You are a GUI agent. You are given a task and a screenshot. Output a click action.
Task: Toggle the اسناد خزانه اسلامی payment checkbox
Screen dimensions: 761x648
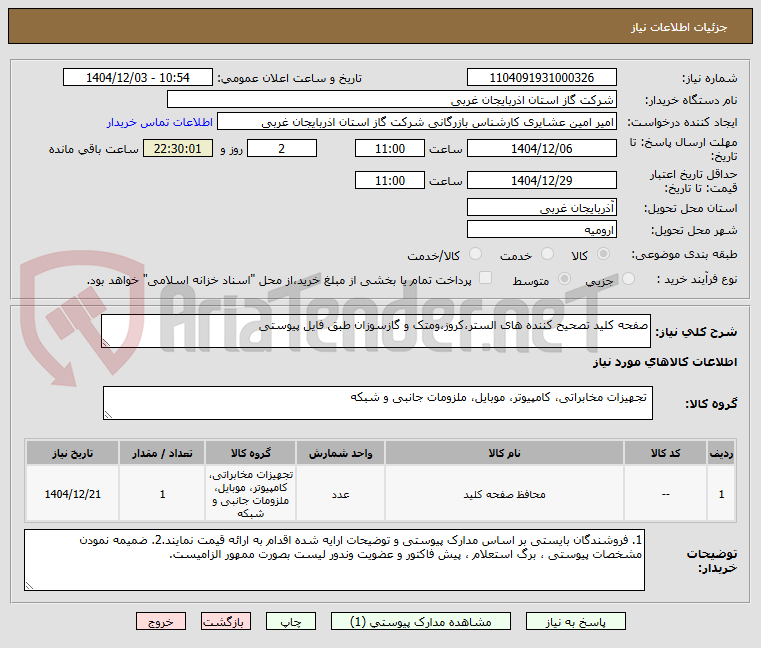point(485,278)
